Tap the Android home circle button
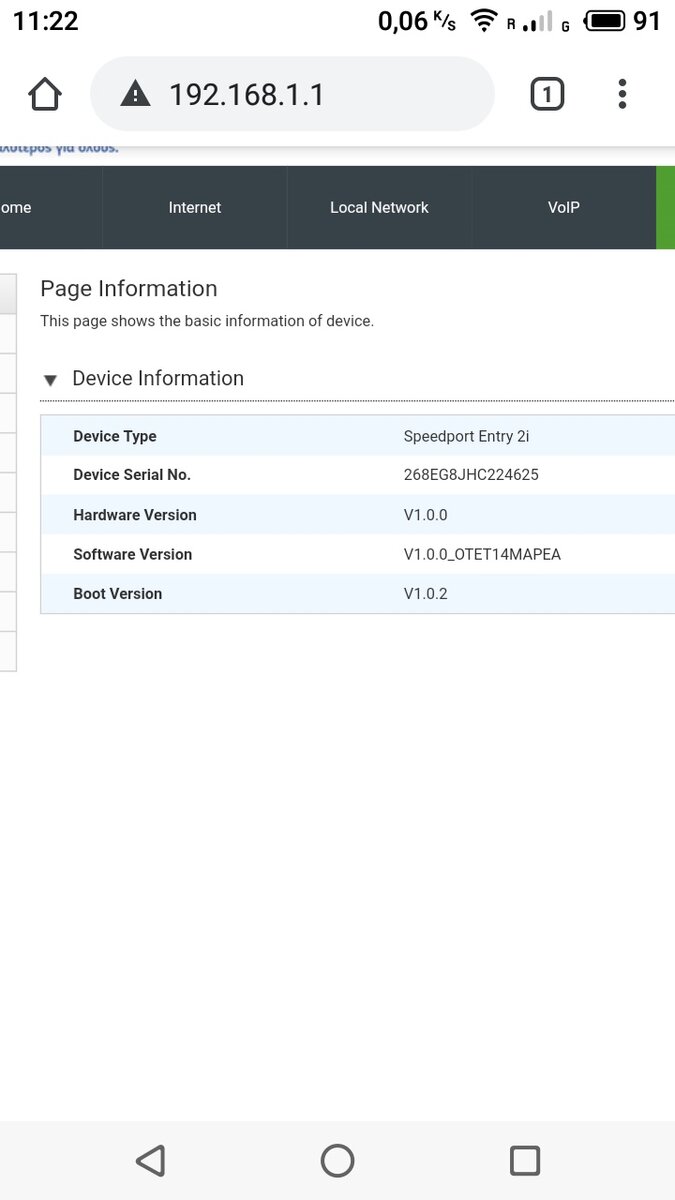The width and height of the screenshot is (675, 1200). (337, 1160)
